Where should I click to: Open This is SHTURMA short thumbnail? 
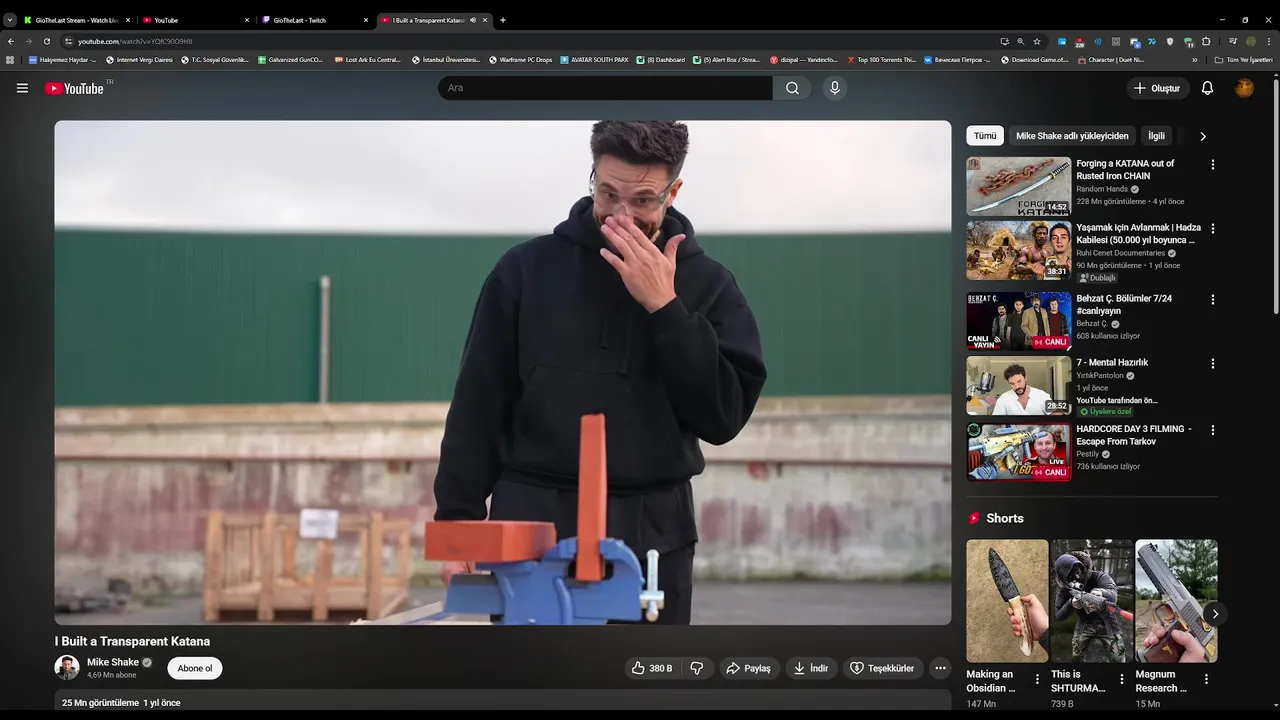click(1092, 601)
